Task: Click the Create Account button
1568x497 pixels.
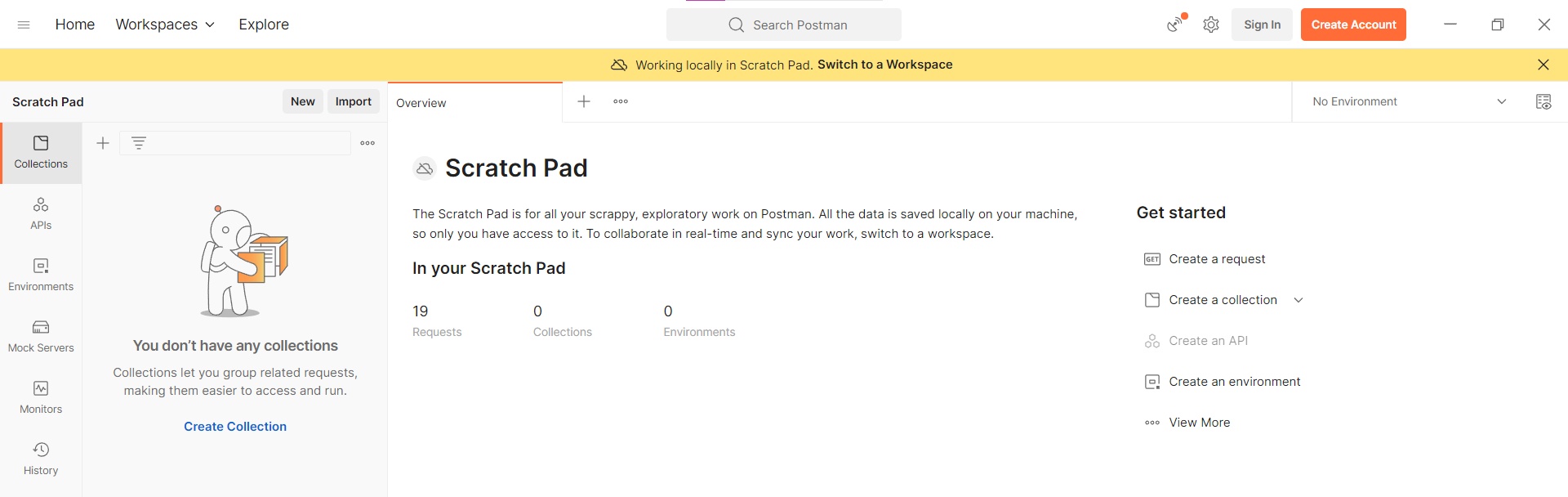Action: 1353,25
